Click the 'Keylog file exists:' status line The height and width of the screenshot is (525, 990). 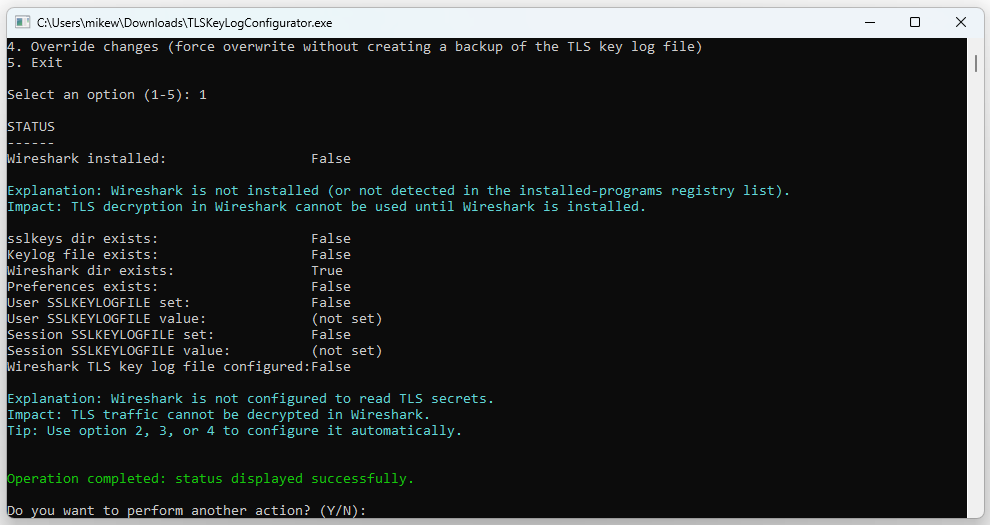coord(83,255)
